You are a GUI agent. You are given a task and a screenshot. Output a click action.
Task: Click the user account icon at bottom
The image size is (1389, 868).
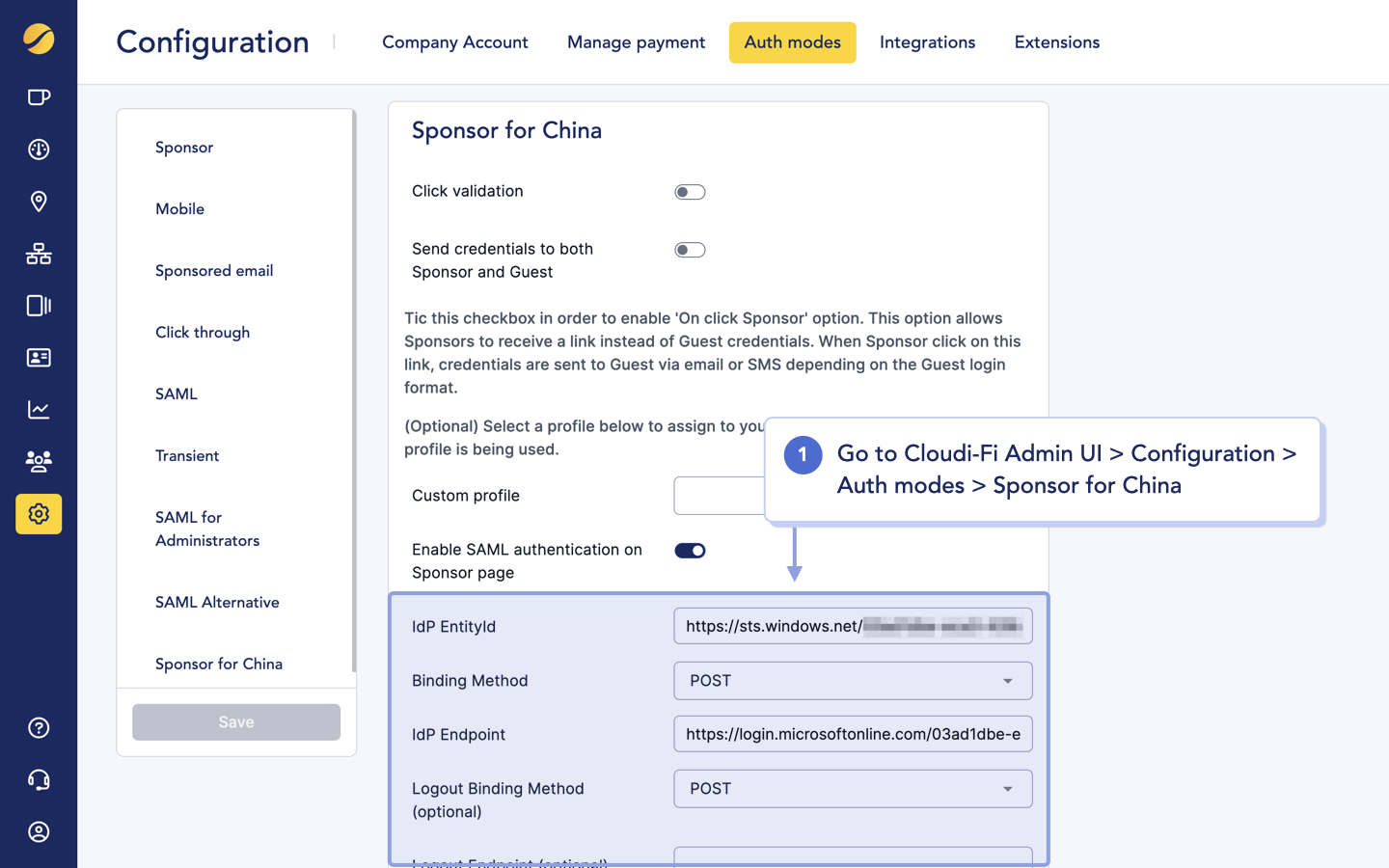pos(38,831)
